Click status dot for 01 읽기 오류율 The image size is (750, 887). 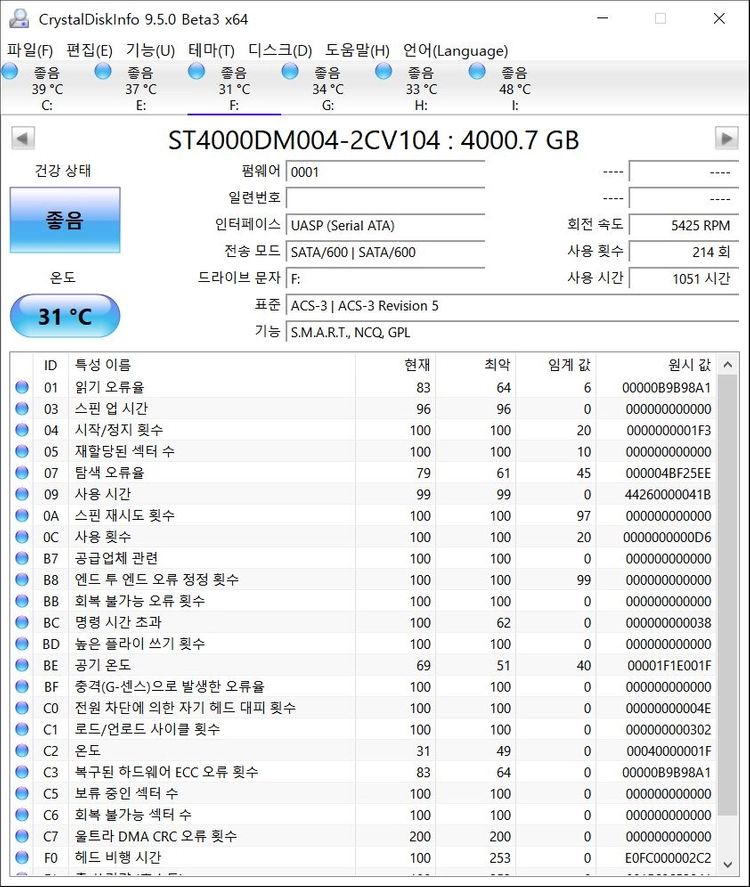pos(22,387)
